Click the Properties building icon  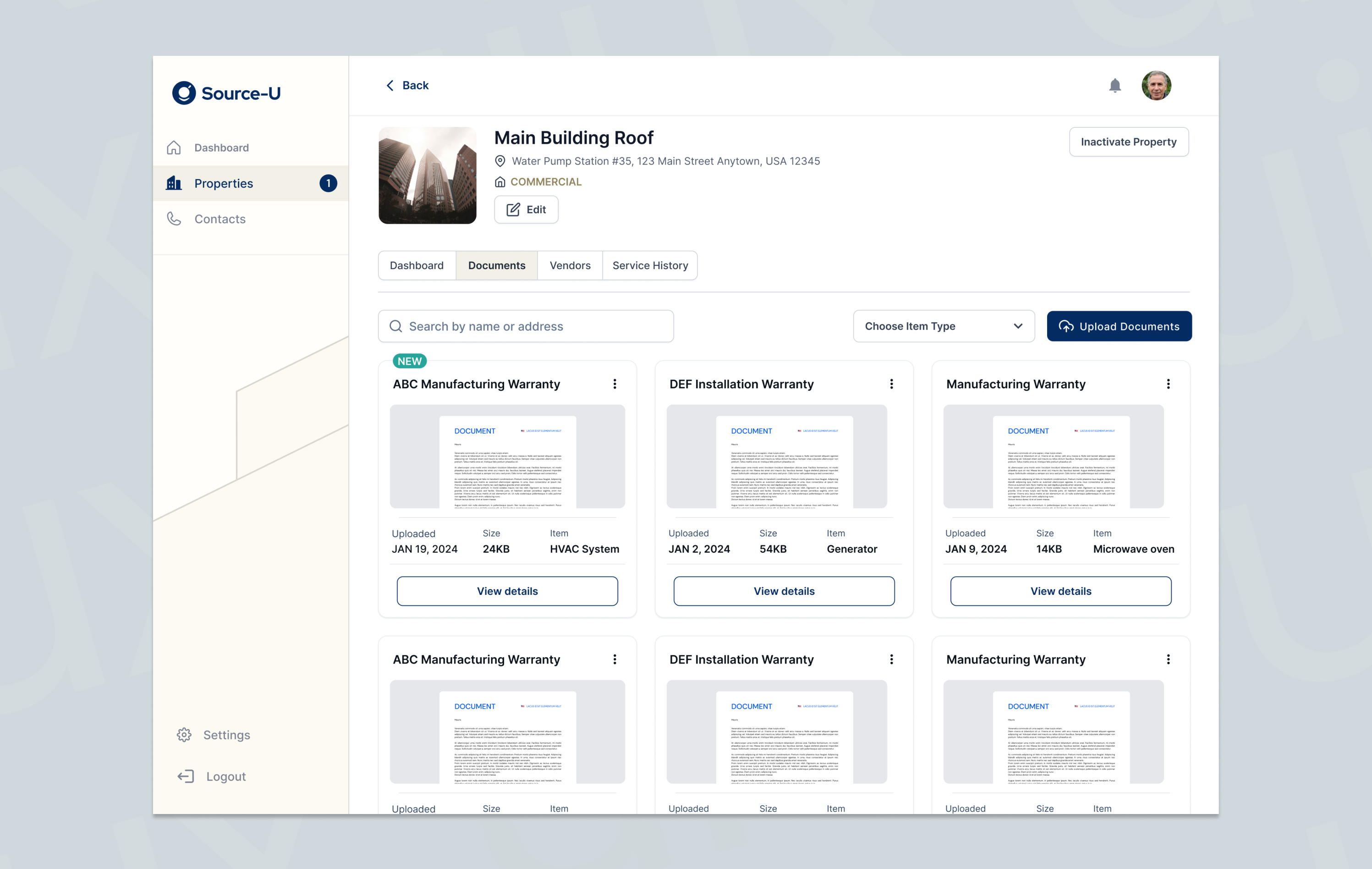174,183
